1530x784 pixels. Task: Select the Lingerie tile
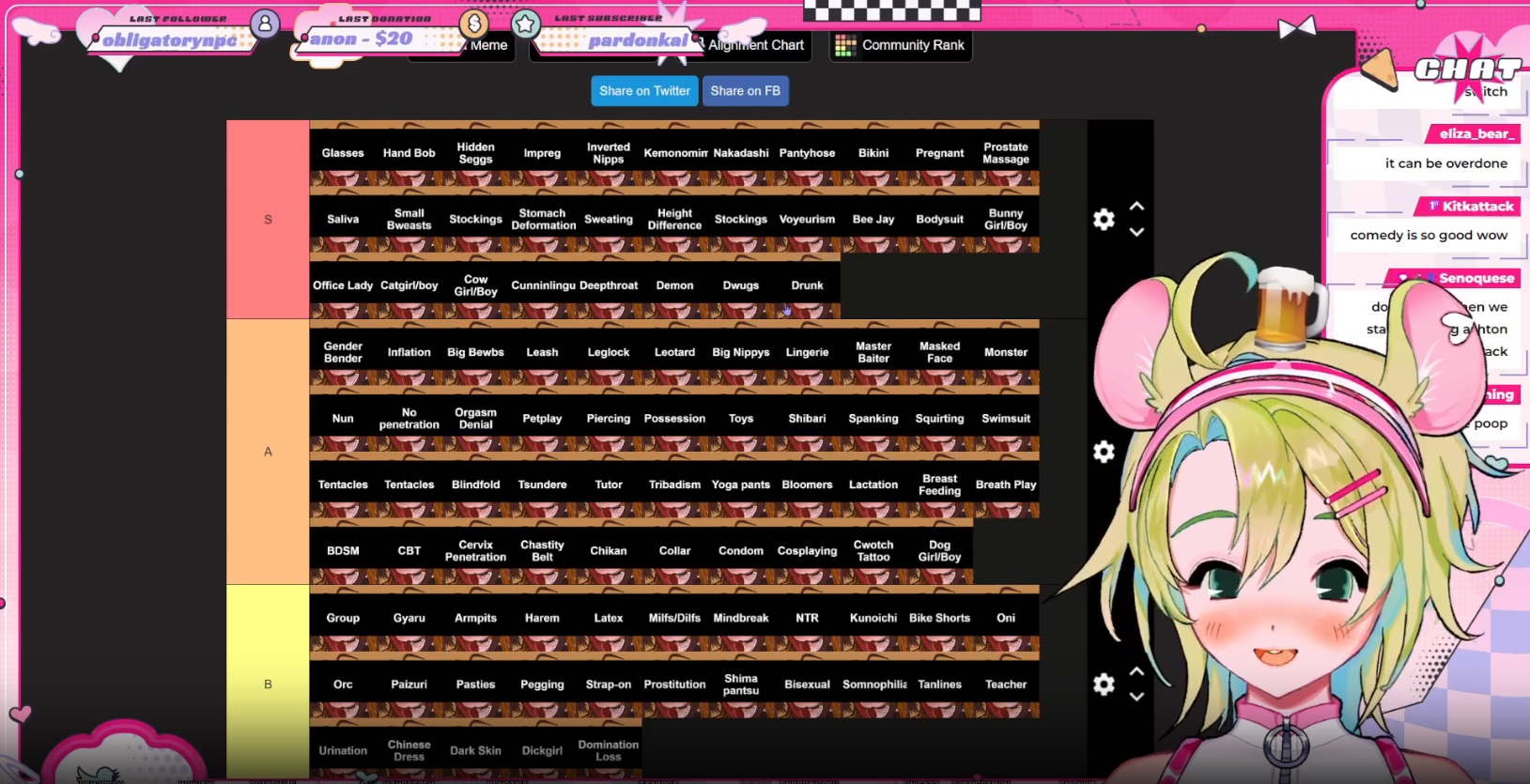807,353
